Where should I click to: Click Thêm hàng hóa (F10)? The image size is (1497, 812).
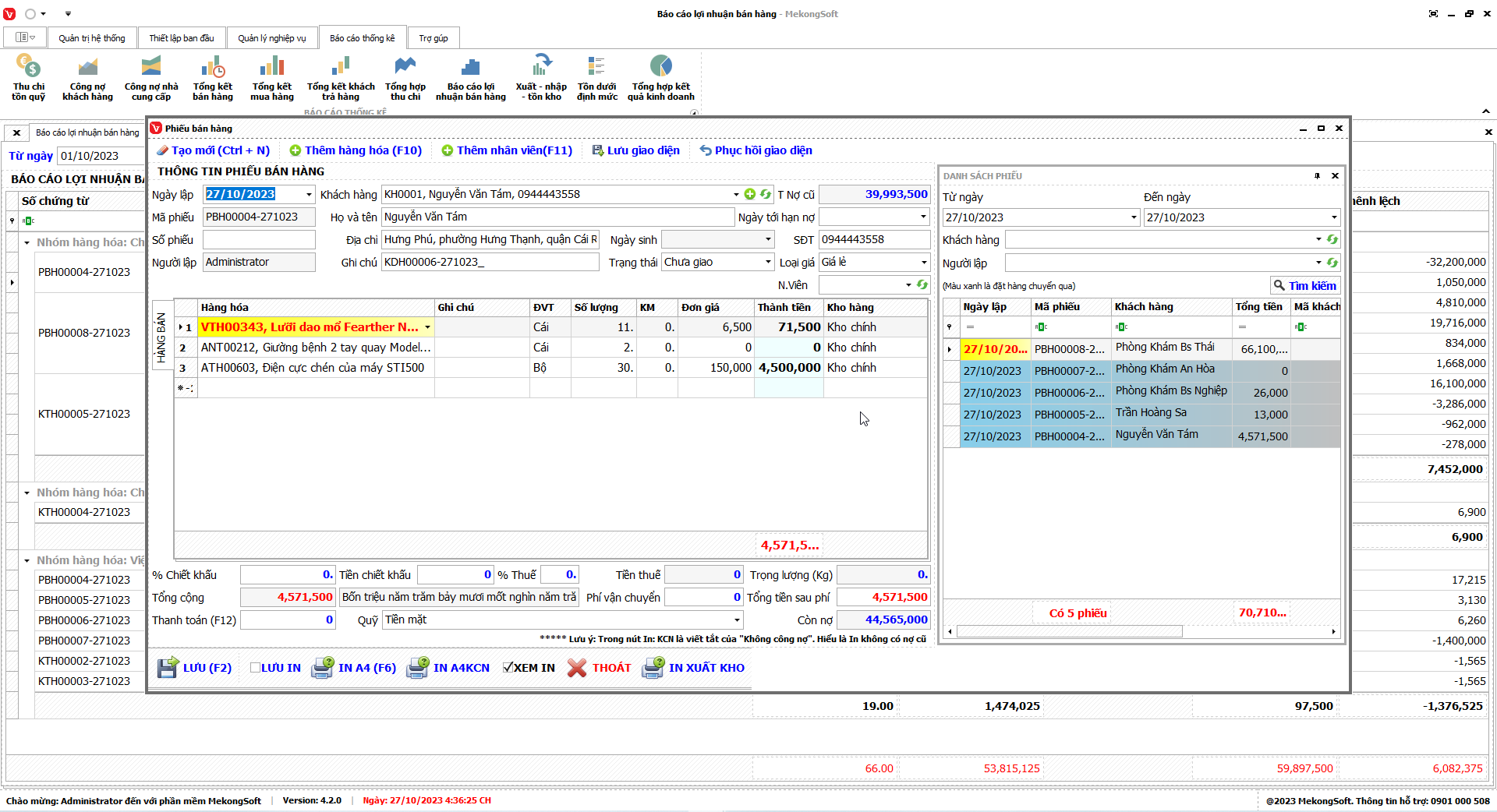pos(356,150)
